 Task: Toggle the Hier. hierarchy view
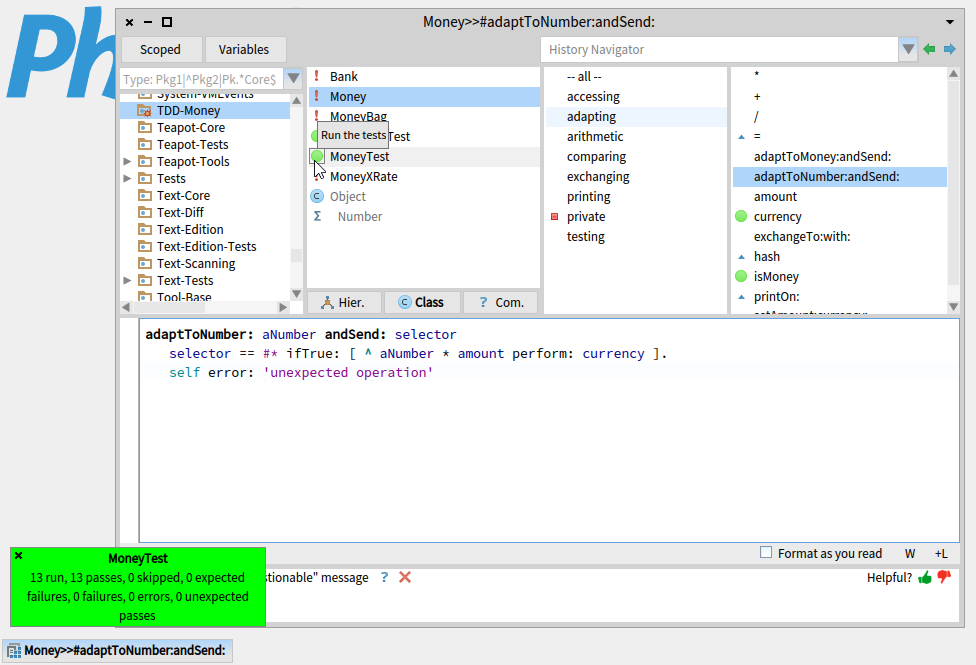[x=343, y=302]
